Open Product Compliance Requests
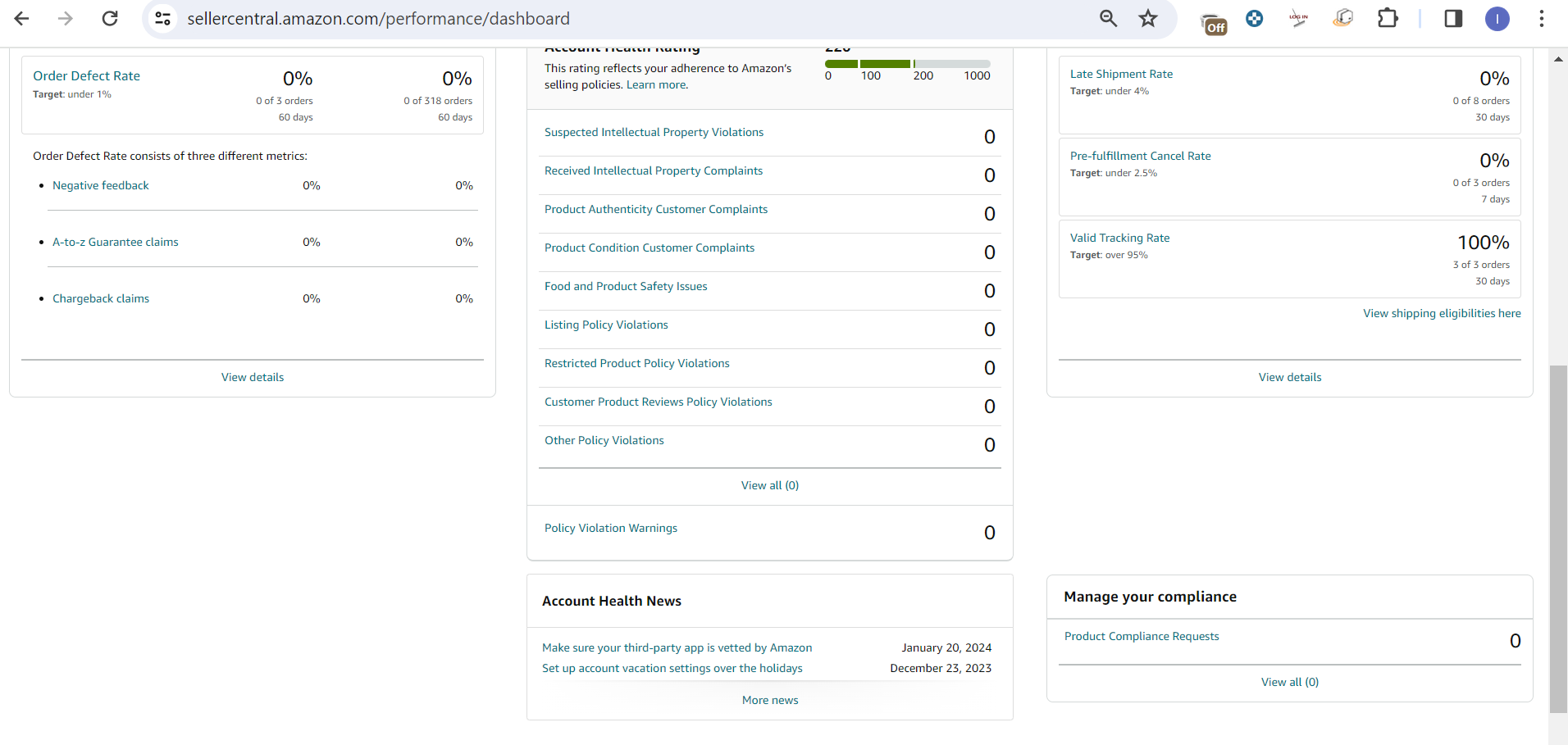 tap(1142, 636)
